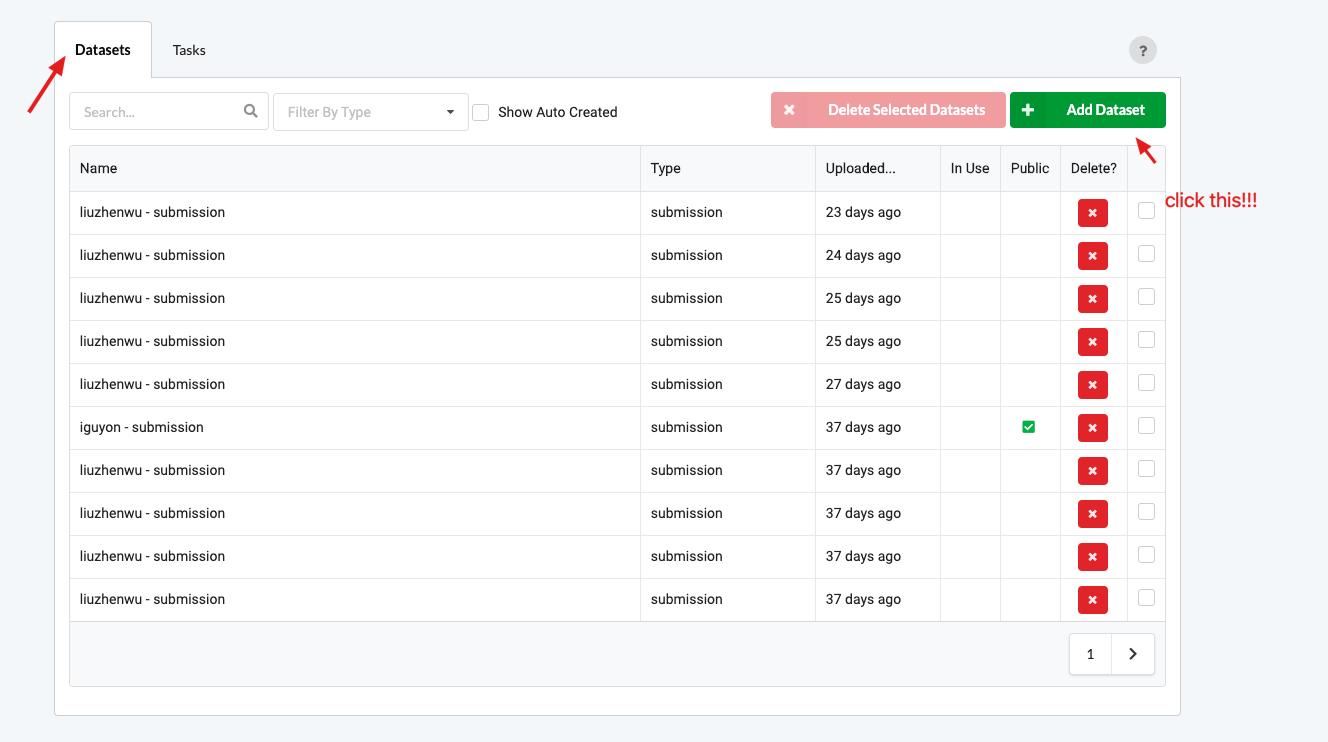
Task: Click the red delete icon in last row
Action: (x=1092, y=600)
